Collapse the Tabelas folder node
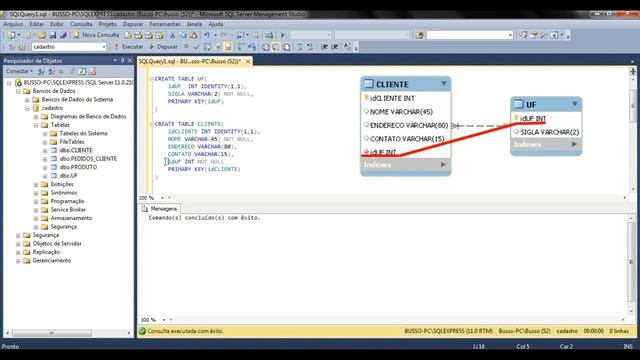This screenshot has width=640, height=360. tap(36, 125)
